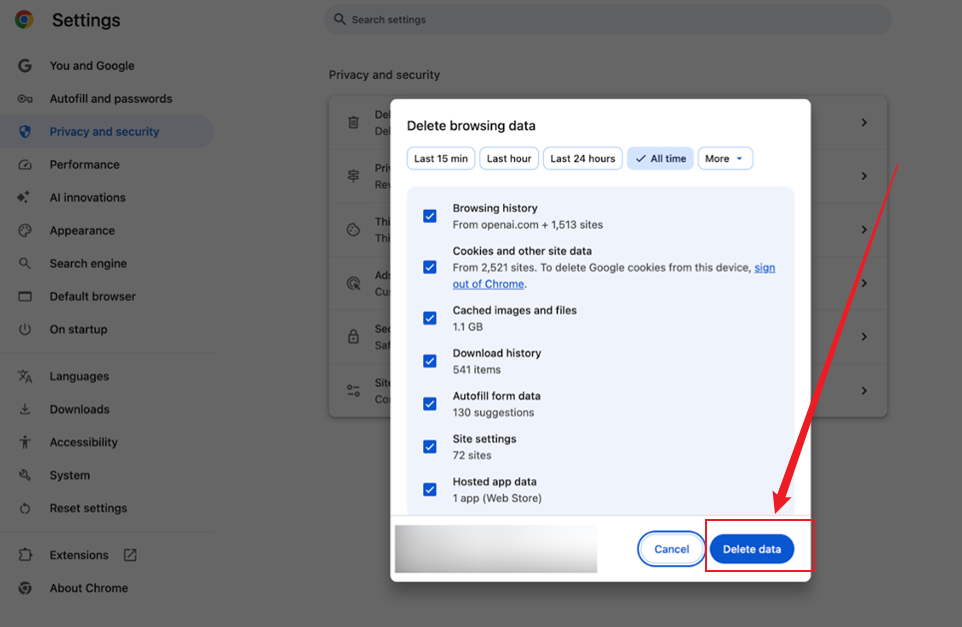Image resolution: width=962 pixels, height=627 pixels.
Task: Disable the Cached images and files checkbox
Action: [x=430, y=317]
